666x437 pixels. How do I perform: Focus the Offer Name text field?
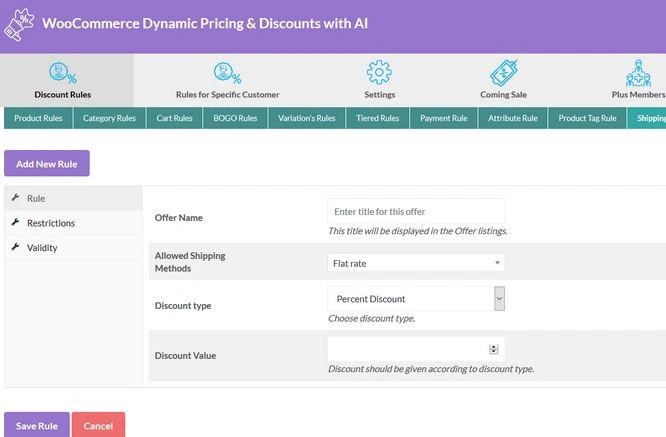[415, 212]
